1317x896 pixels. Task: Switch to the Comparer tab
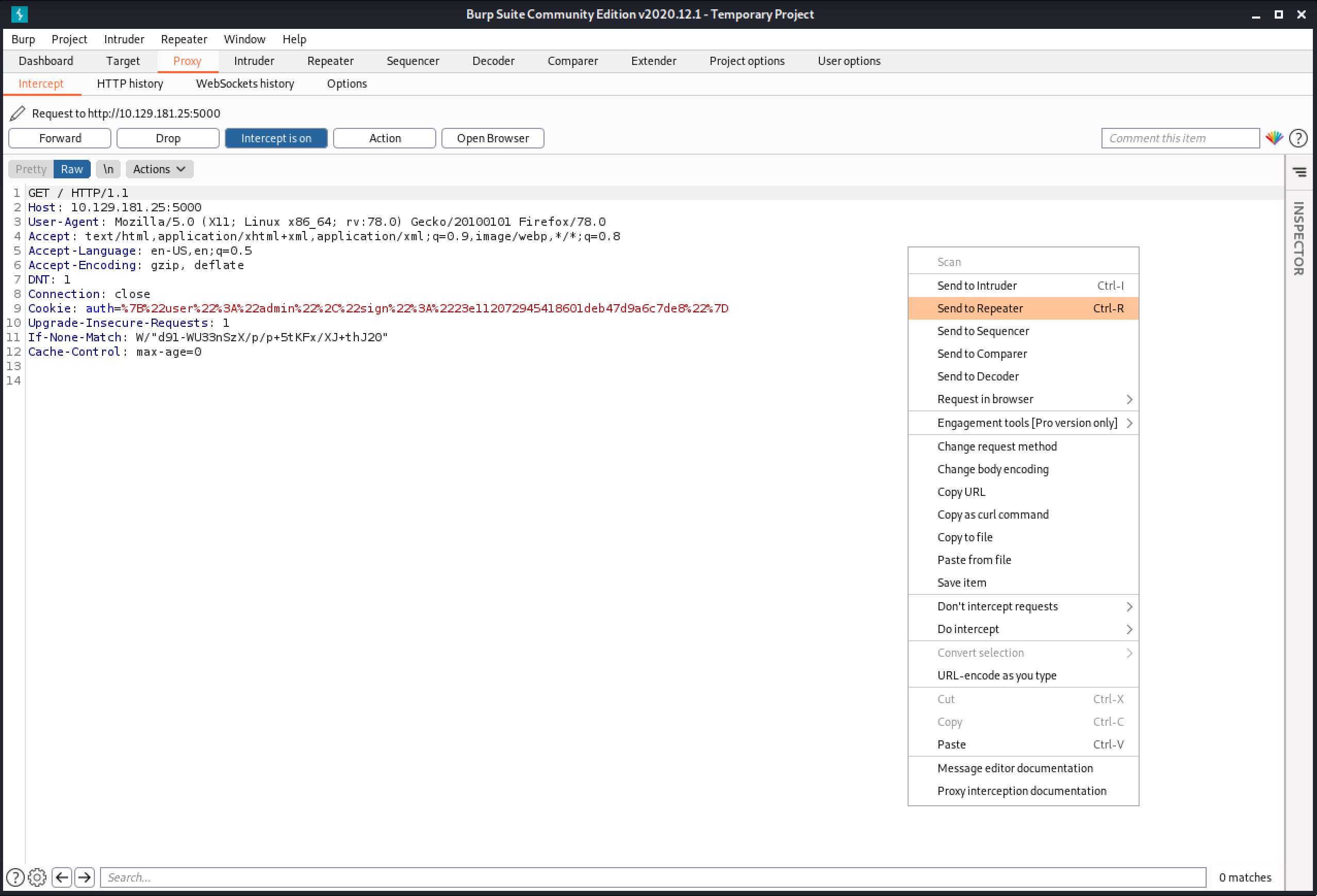pos(572,61)
